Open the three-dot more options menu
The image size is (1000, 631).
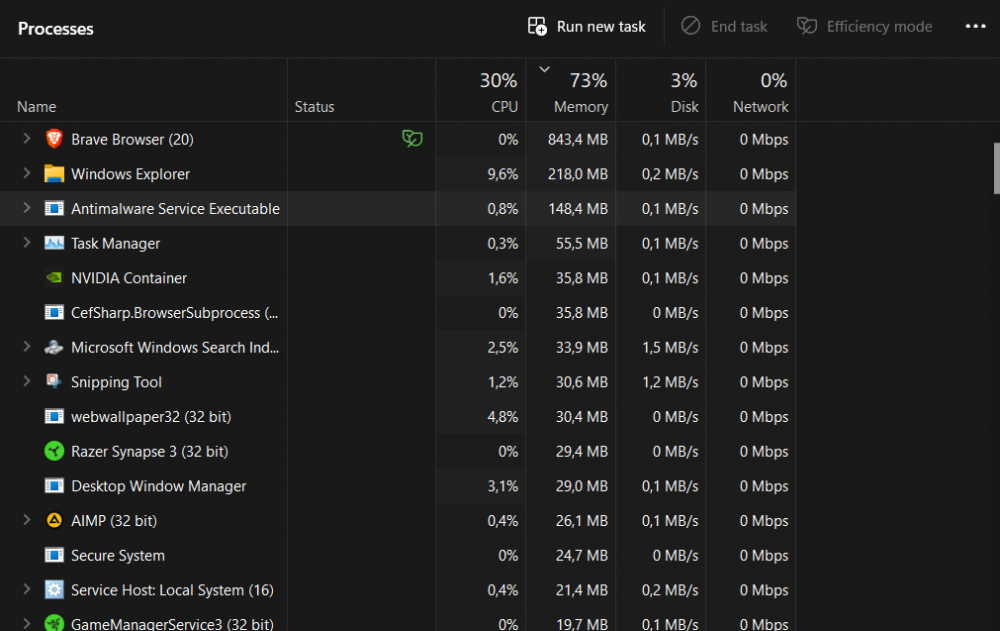point(975,27)
